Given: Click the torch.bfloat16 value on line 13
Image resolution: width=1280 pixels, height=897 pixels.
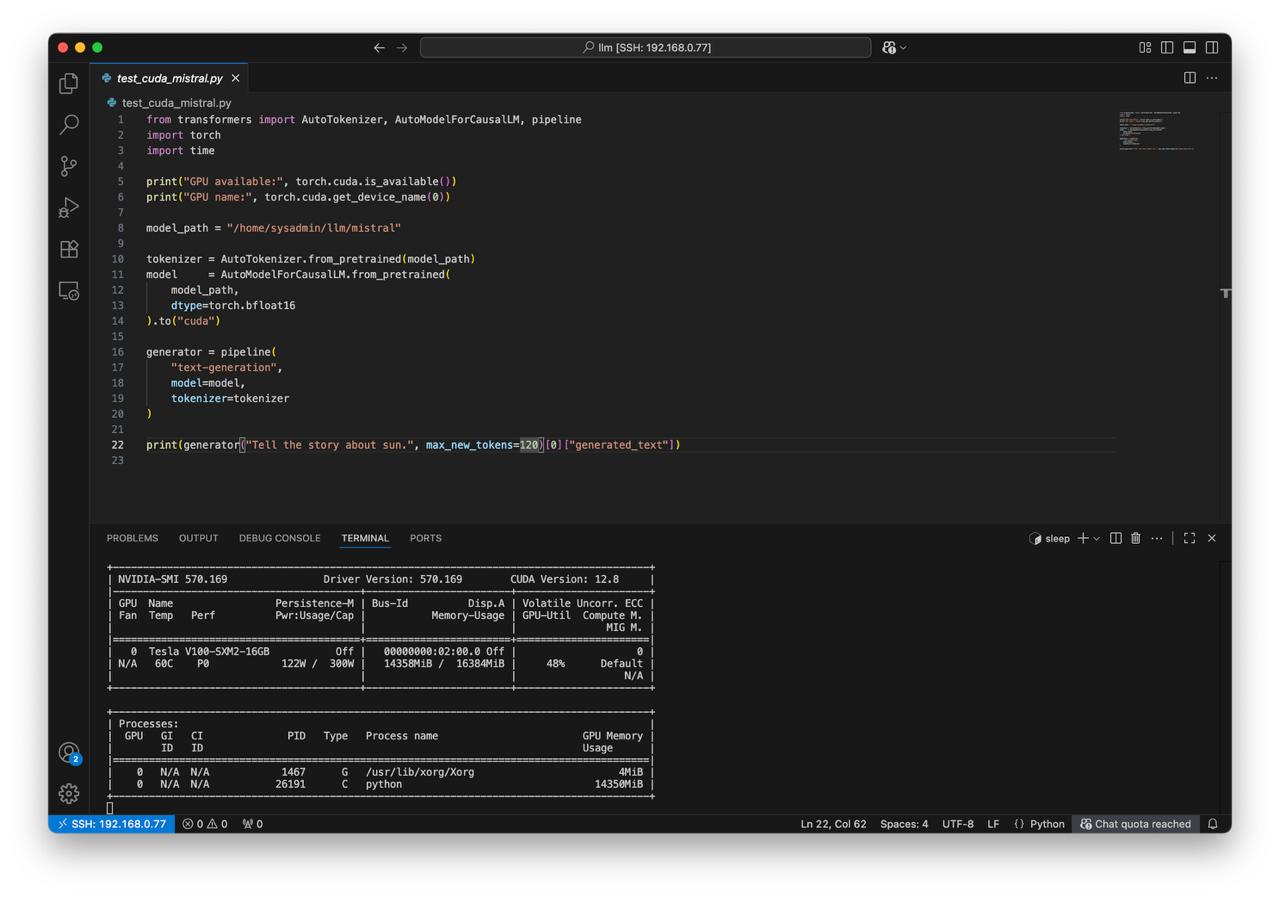Looking at the screenshot, I should (x=252, y=305).
